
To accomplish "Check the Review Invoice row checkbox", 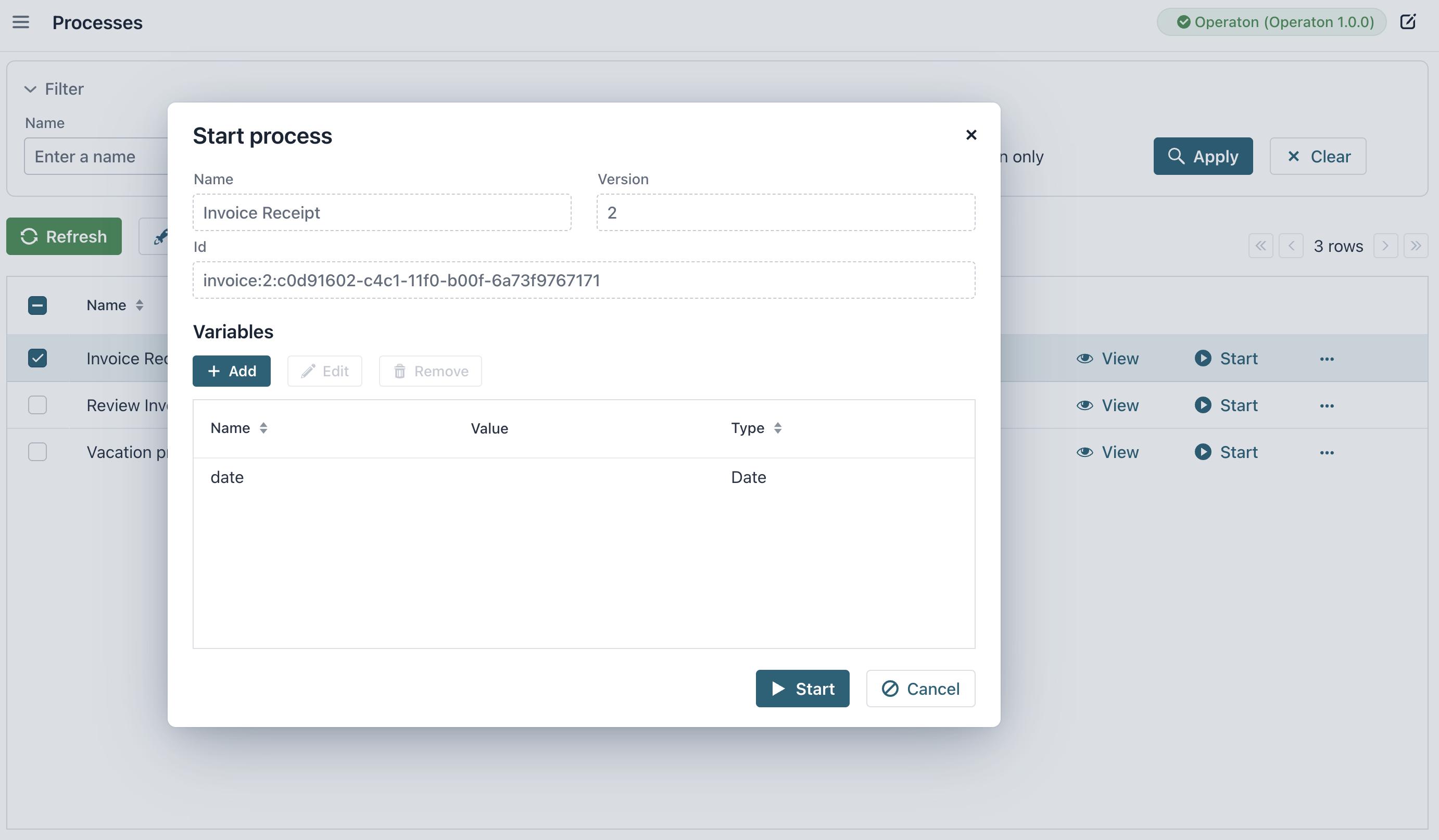I will 37,405.
